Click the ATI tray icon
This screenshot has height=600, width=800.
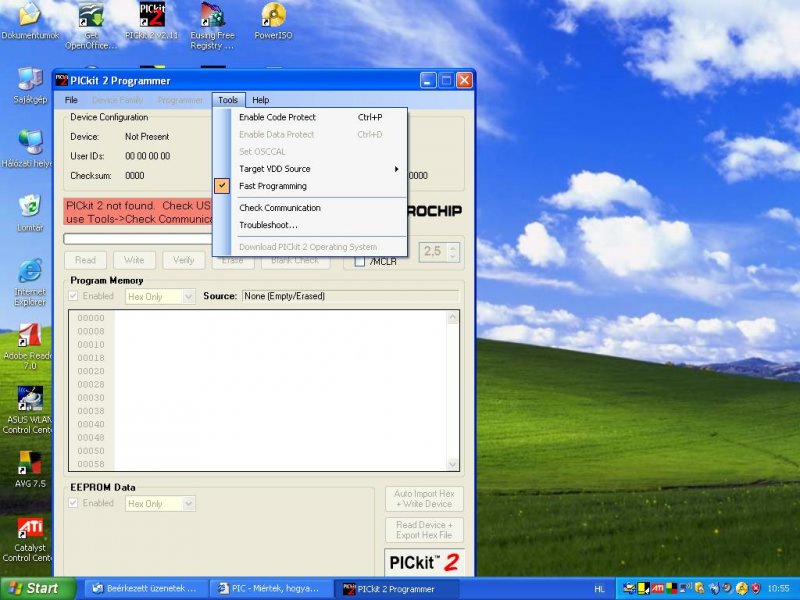click(657, 588)
